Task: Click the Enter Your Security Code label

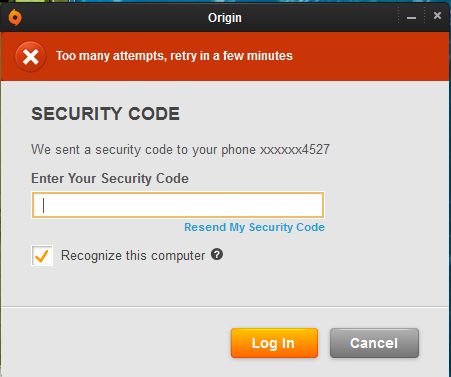Action: (110, 178)
